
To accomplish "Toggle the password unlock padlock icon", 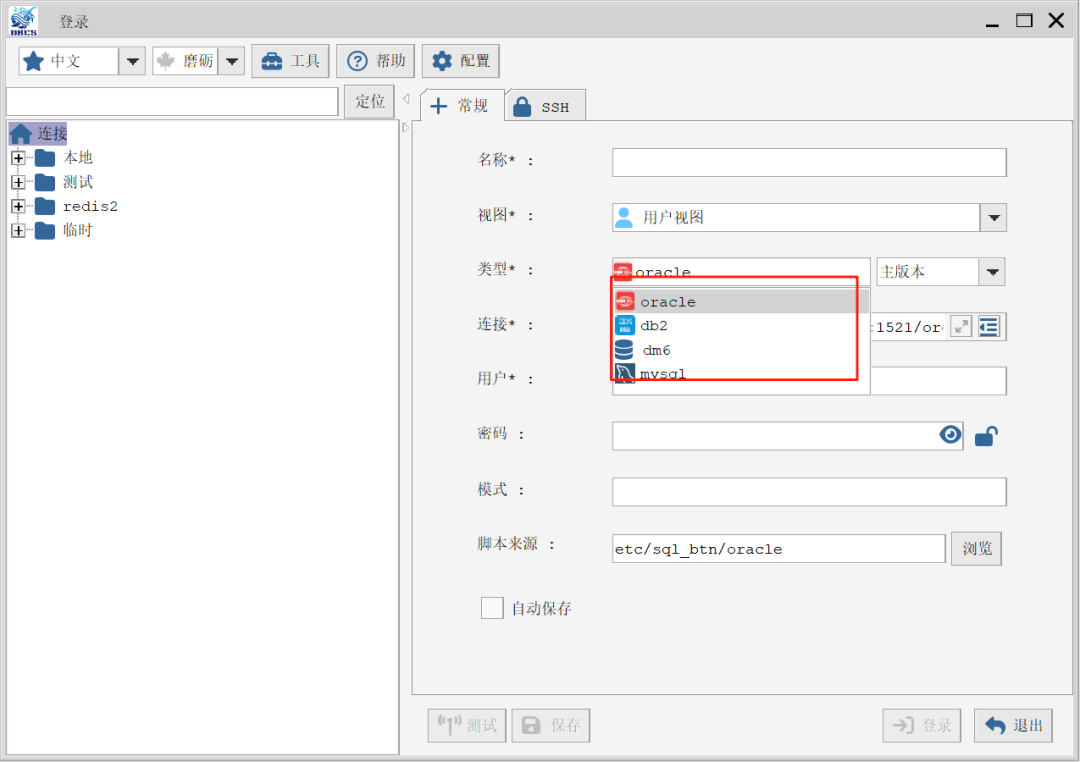I will [986, 436].
